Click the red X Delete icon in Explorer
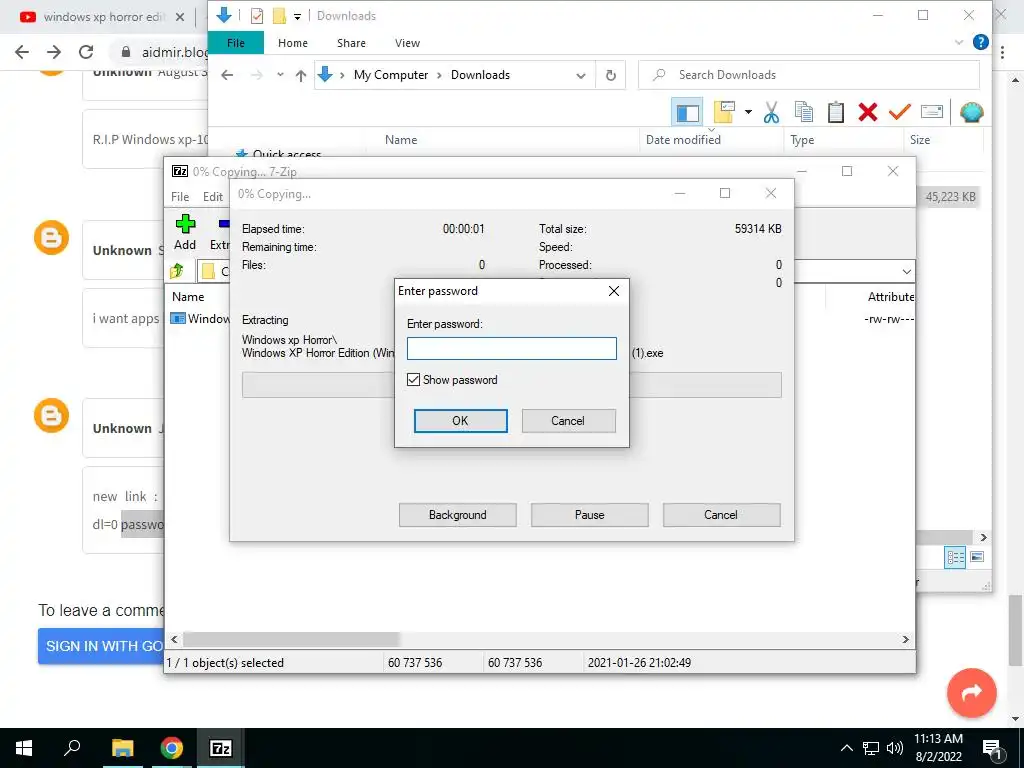Screen dimensions: 1024x768 (x=868, y=112)
